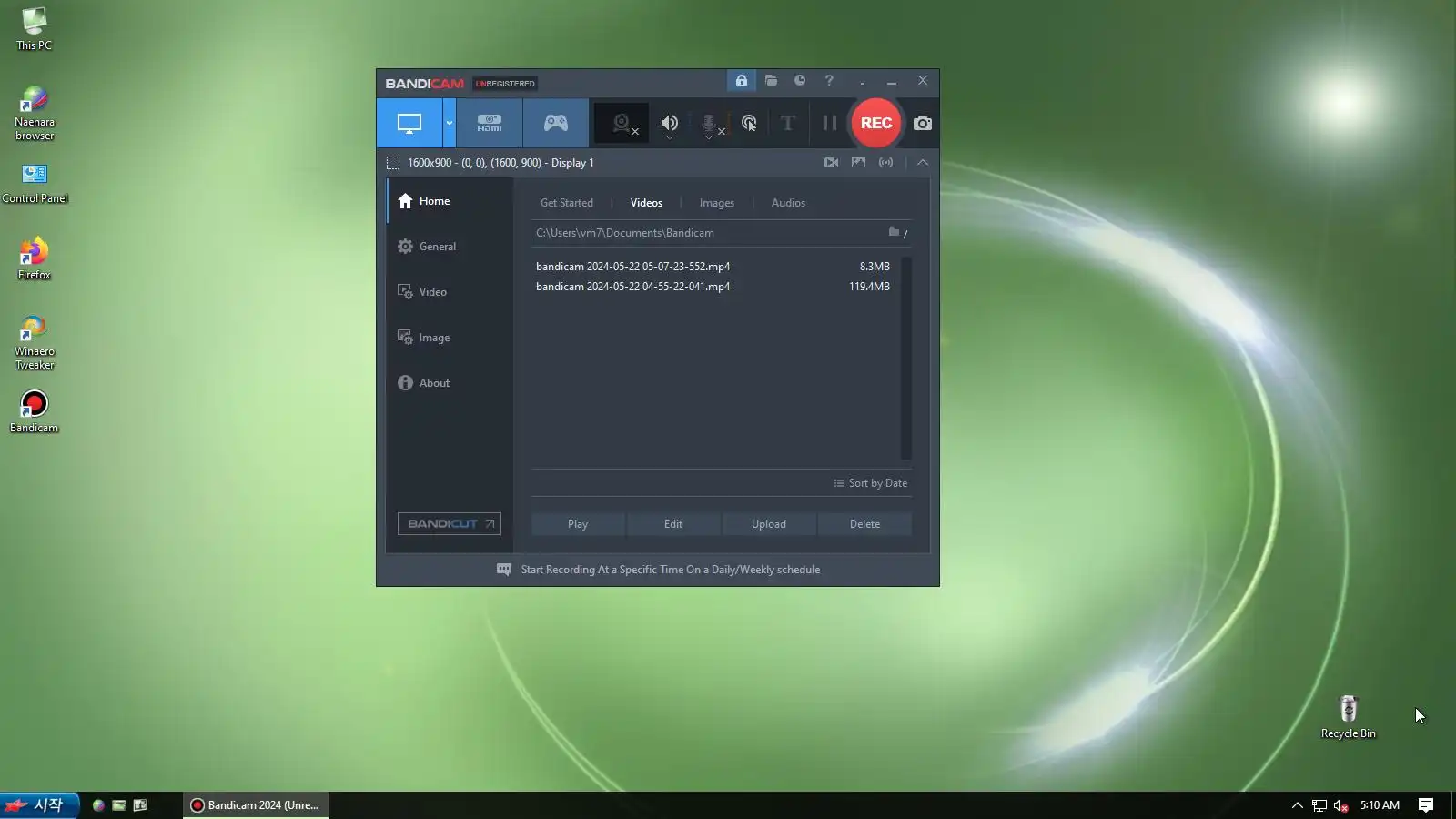1456x819 pixels.
Task: Switch to the Audios tab
Action: [x=788, y=203]
